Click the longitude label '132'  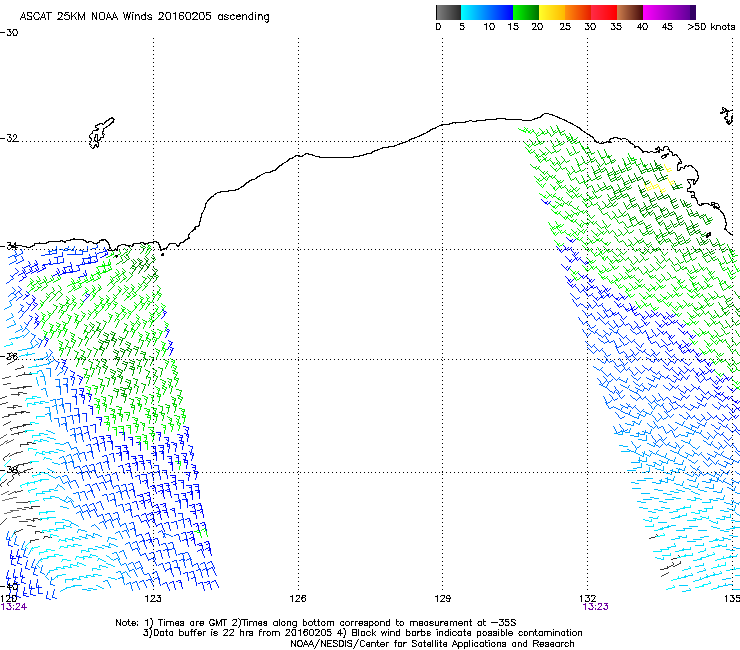[x=587, y=599]
